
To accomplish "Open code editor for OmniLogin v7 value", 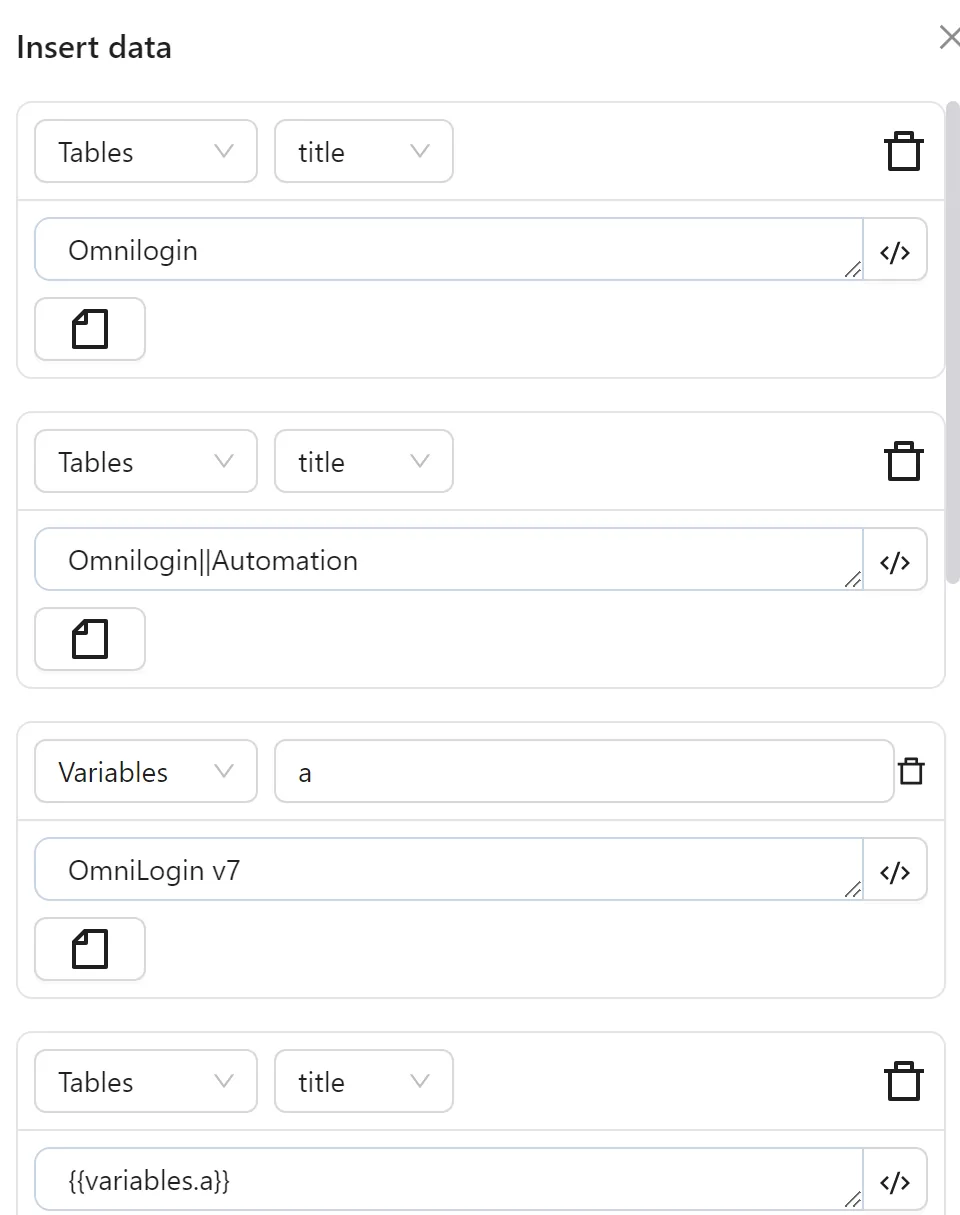I will click(x=895, y=870).
